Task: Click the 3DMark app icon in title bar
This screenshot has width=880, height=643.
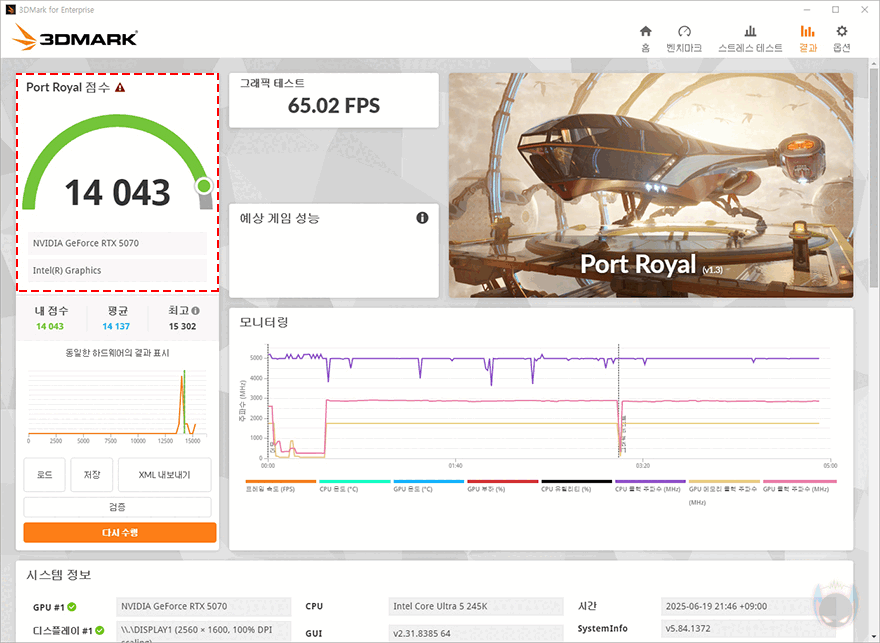Action: [10, 10]
